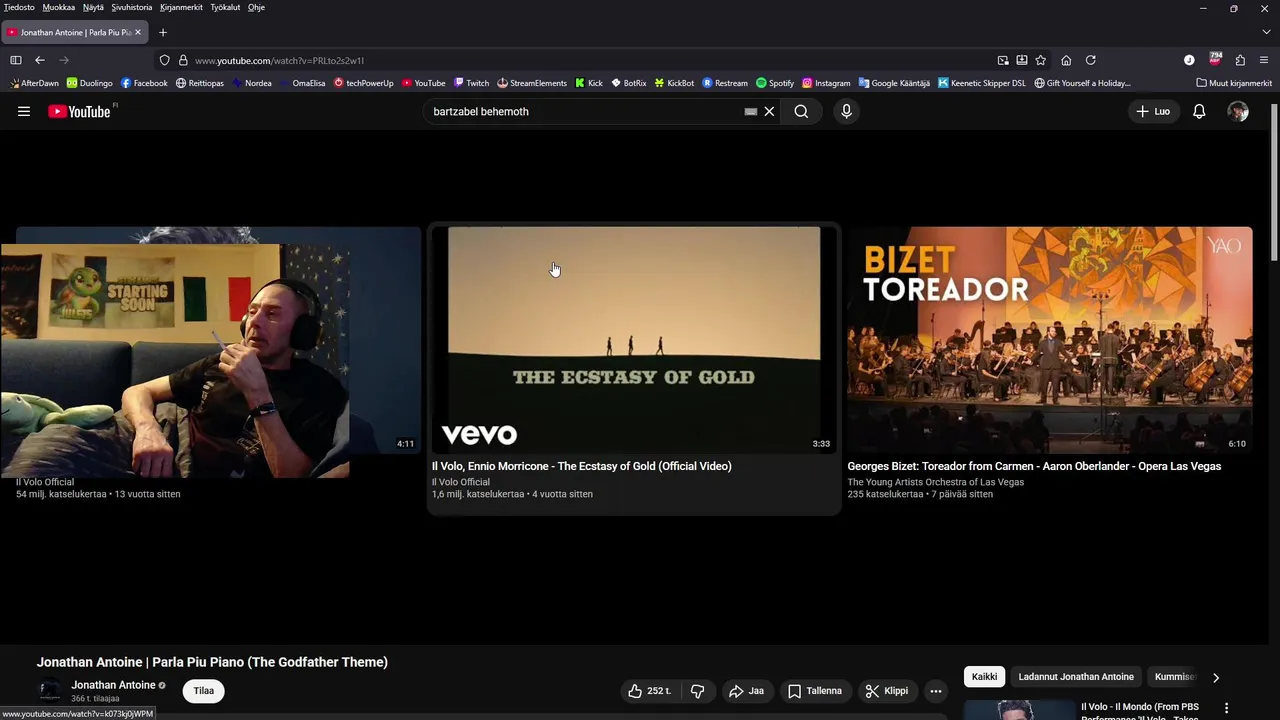The image size is (1280, 720).
Task: Select the Ladannut Jonathan Antoine chip
Action: pos(1076,677)
